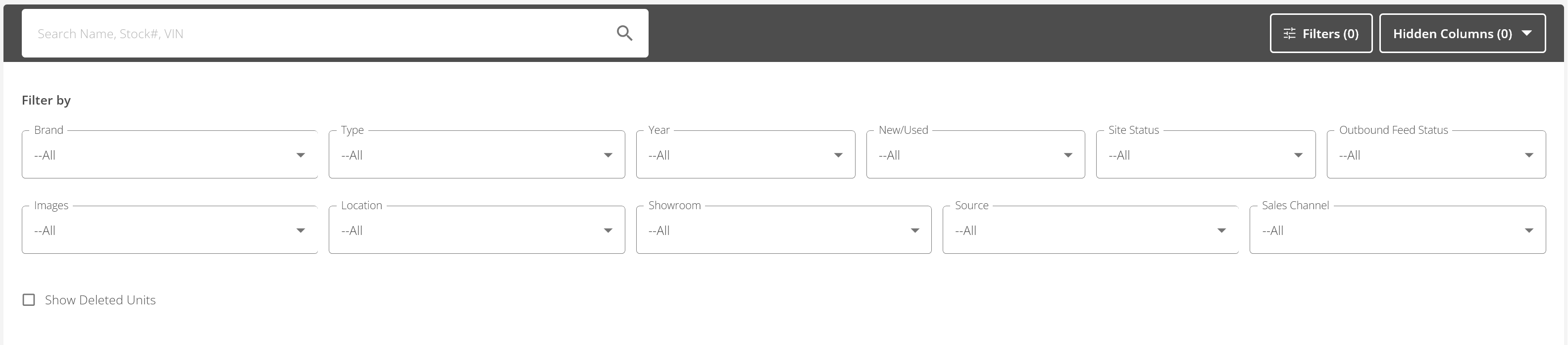This screenshot has width=1568, height=345.
Task: Expand the New/Used filter dropdown
Action: point(975,154)
